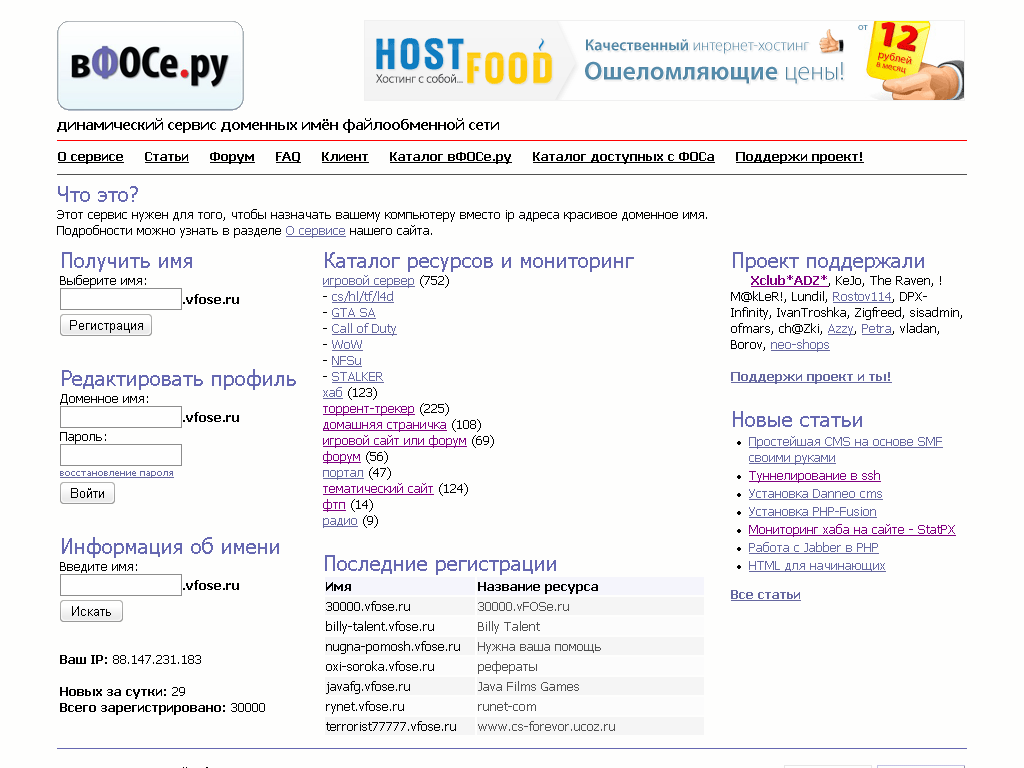The image size is (1024, 768).
Task: Open the О сервисе link in description
Action: click(x=315, y=231)
